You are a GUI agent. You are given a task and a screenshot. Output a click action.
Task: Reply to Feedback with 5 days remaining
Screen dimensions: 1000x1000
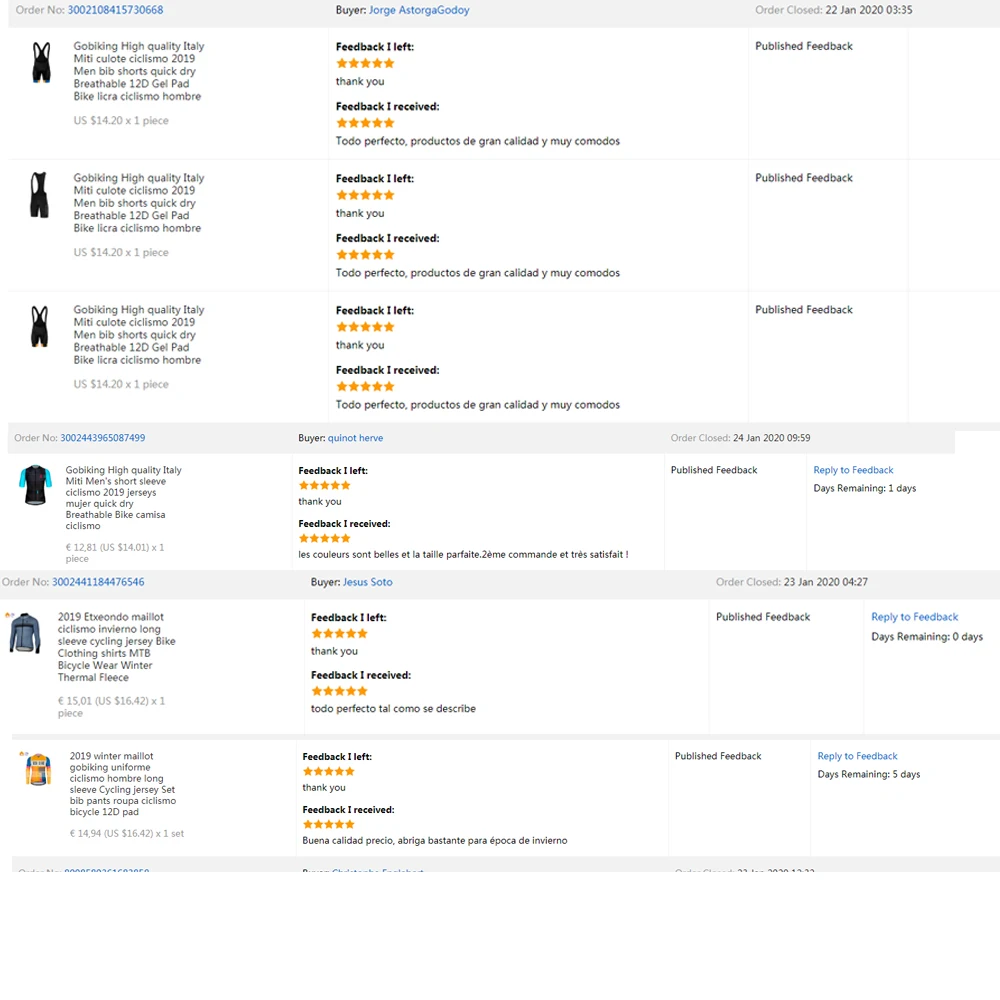pyautogui.click(x=857, y=756)
